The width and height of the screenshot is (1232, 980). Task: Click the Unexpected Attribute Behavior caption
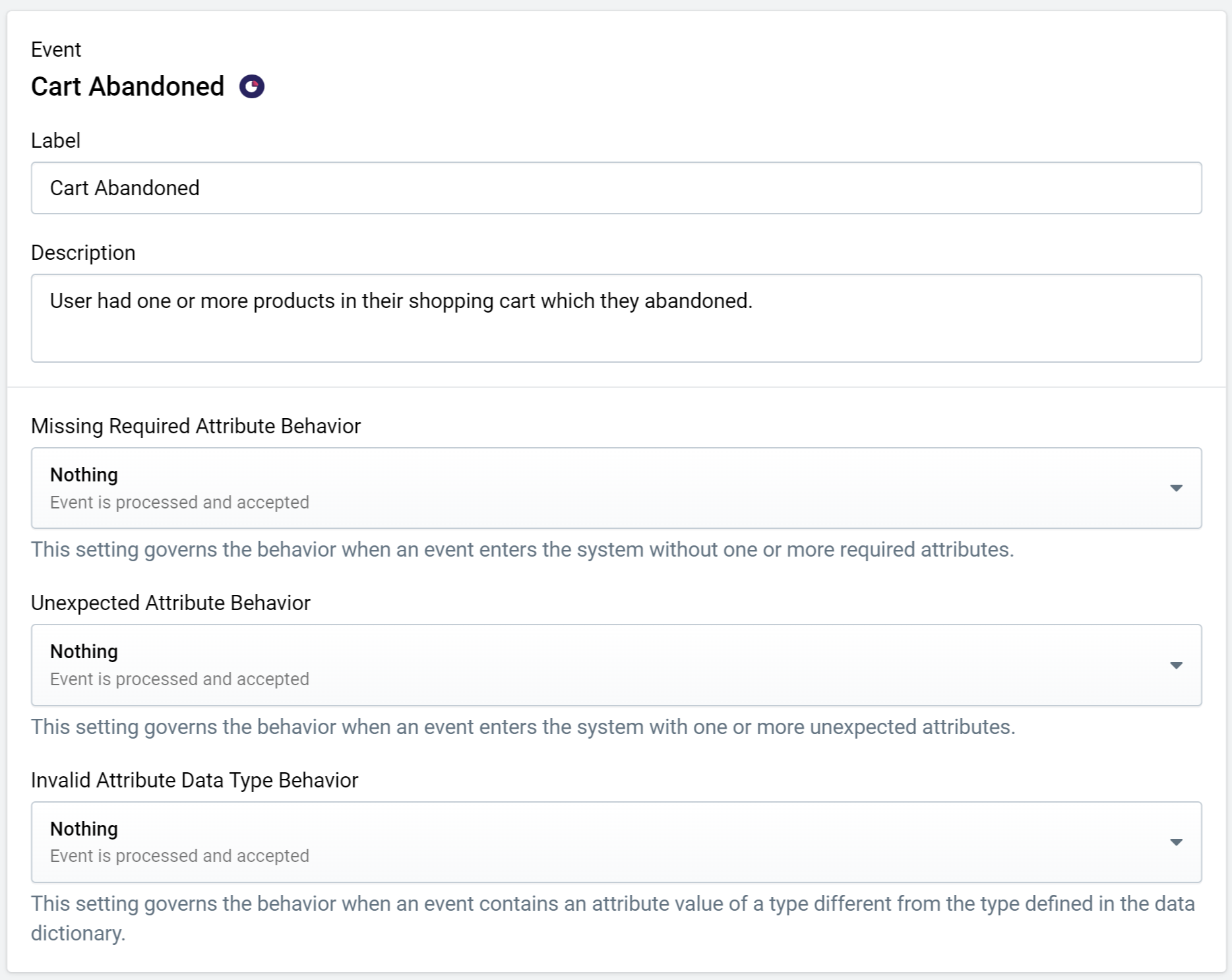point(171,603)
